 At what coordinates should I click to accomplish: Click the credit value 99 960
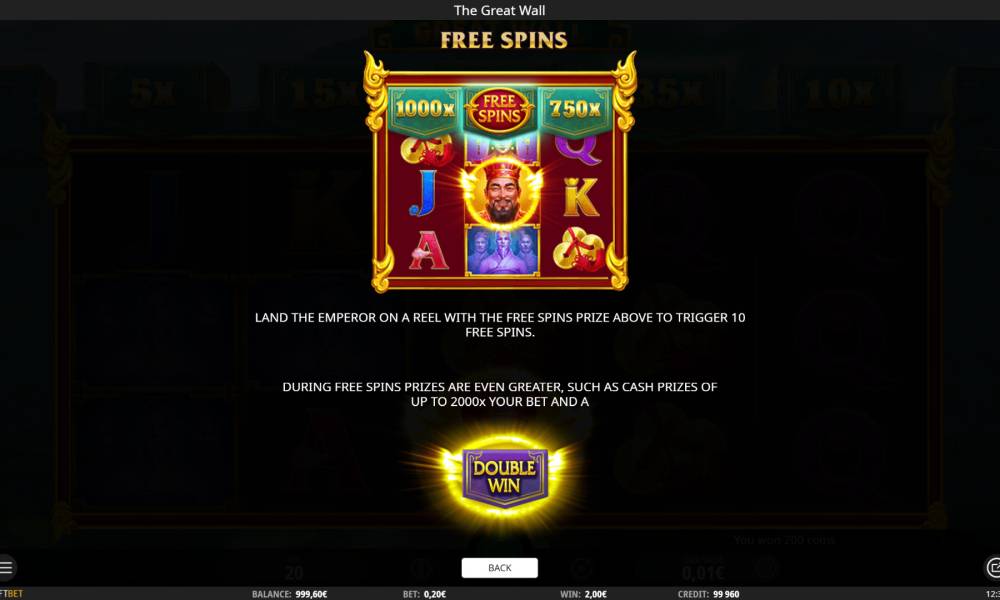pos(726,594)
